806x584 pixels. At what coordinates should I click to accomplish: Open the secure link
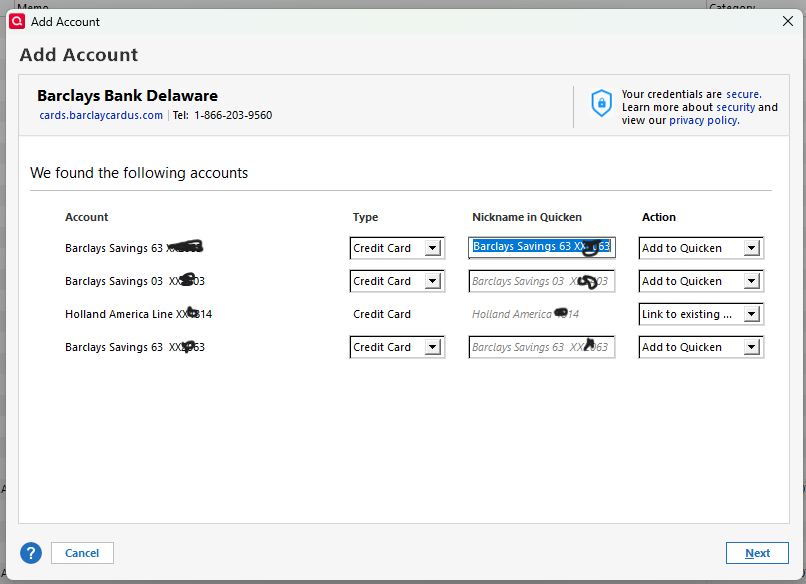click(744, 94)
